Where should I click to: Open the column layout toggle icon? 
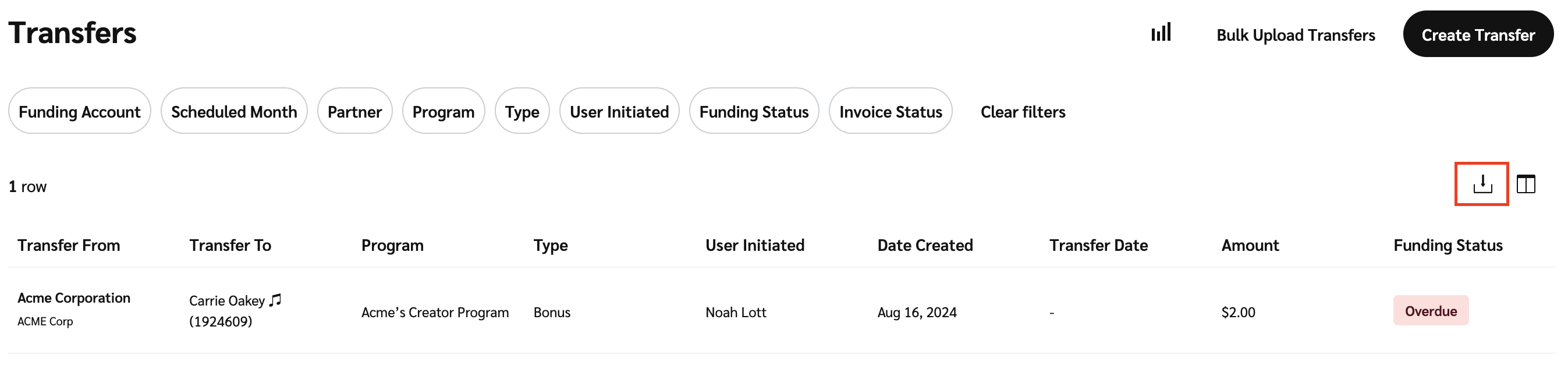click(1526, 184)
